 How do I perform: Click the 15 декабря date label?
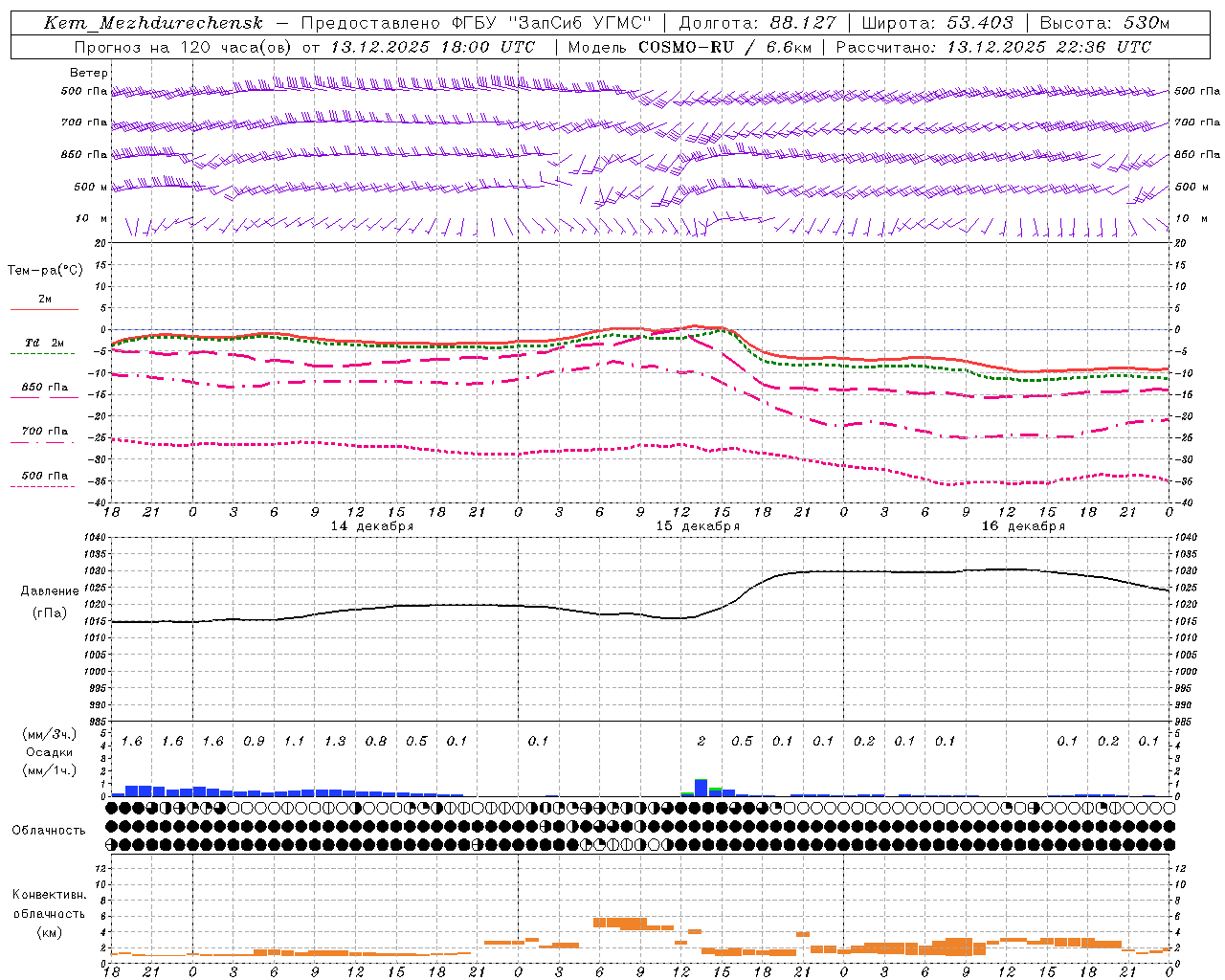point(698,526)
